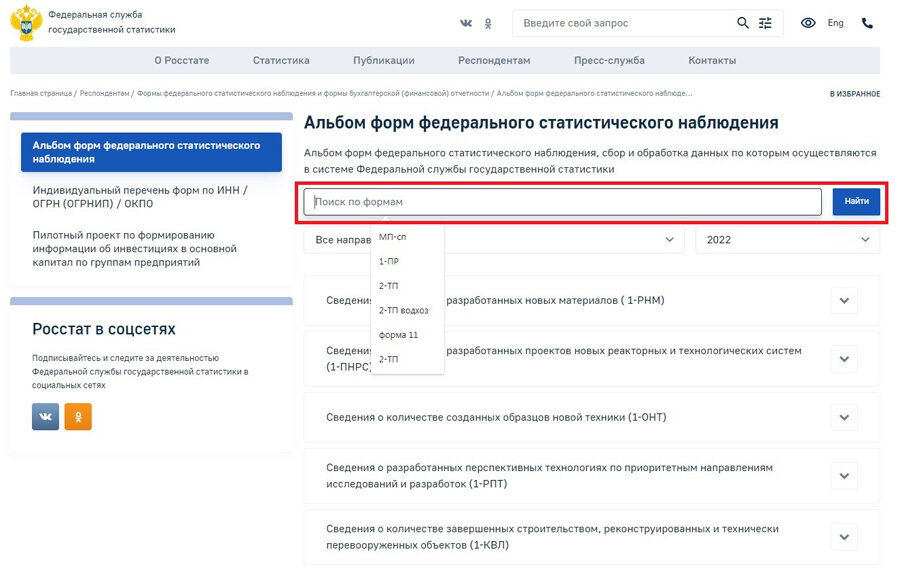Toggle the visually impaired eye icon
900x571 pixels.
[808, 23]
